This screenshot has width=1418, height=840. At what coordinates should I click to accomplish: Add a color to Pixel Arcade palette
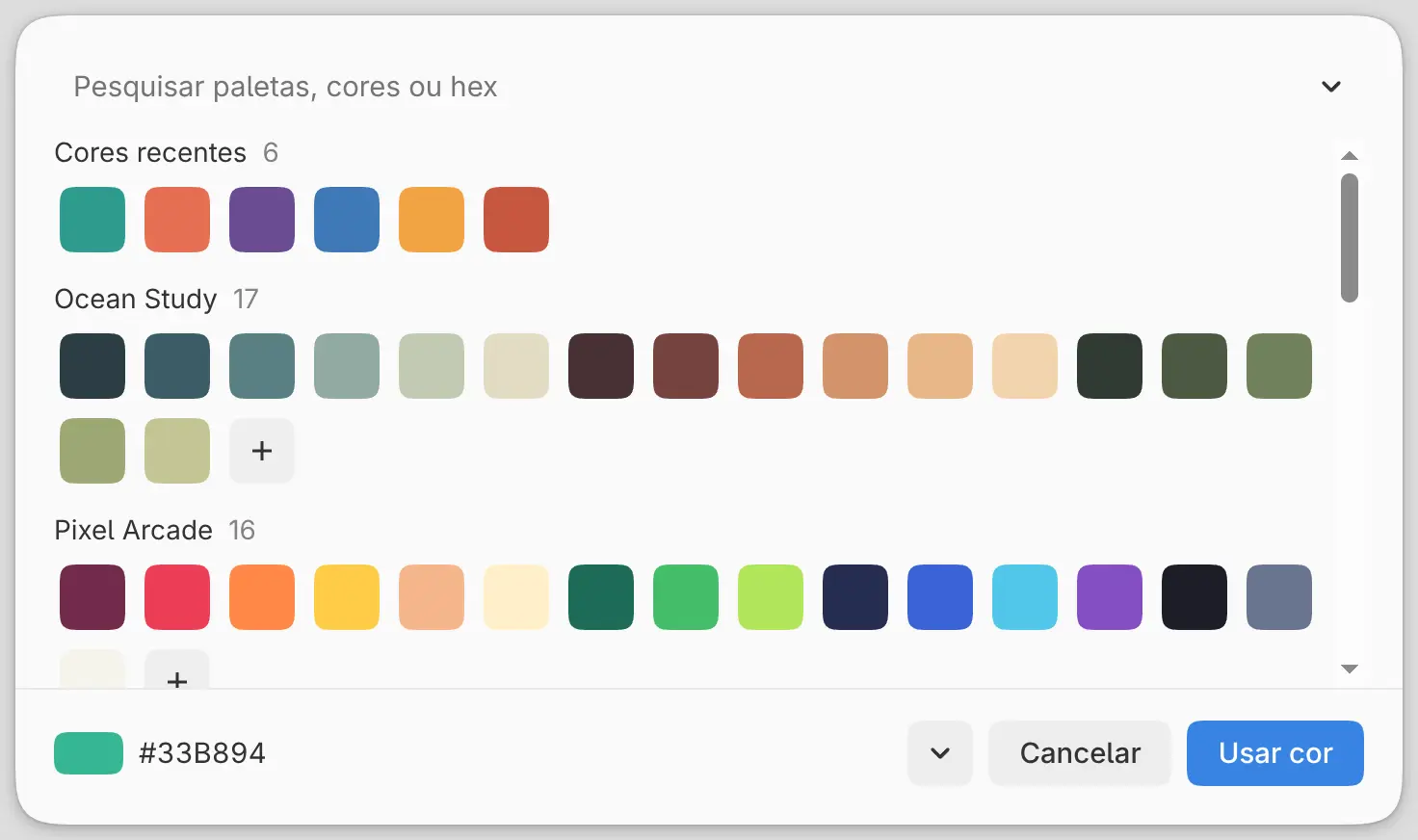(177, 671)
